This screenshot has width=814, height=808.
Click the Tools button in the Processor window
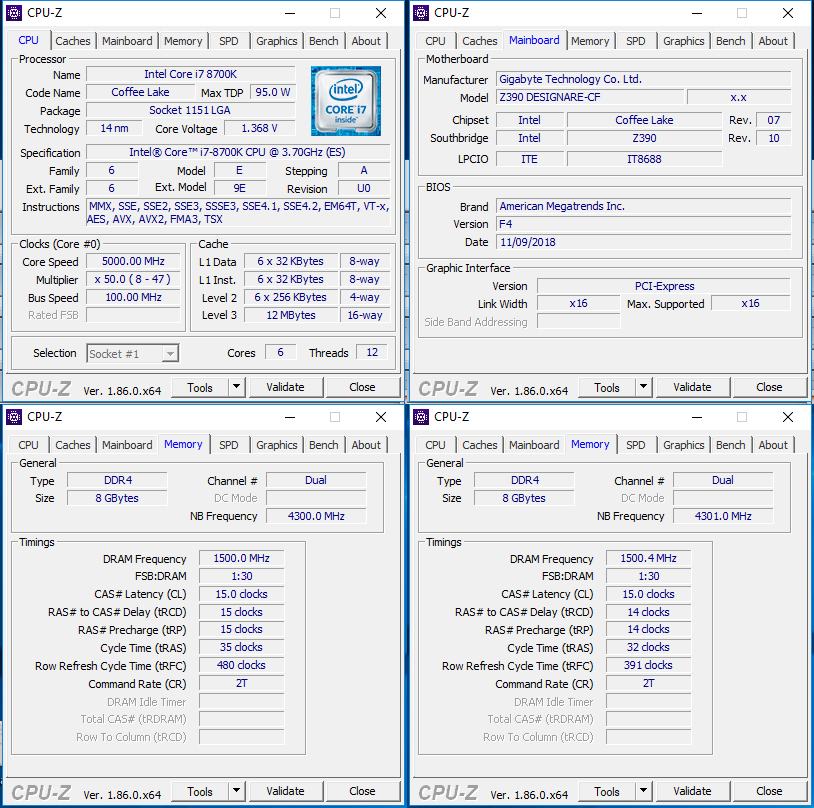[200, 387]
